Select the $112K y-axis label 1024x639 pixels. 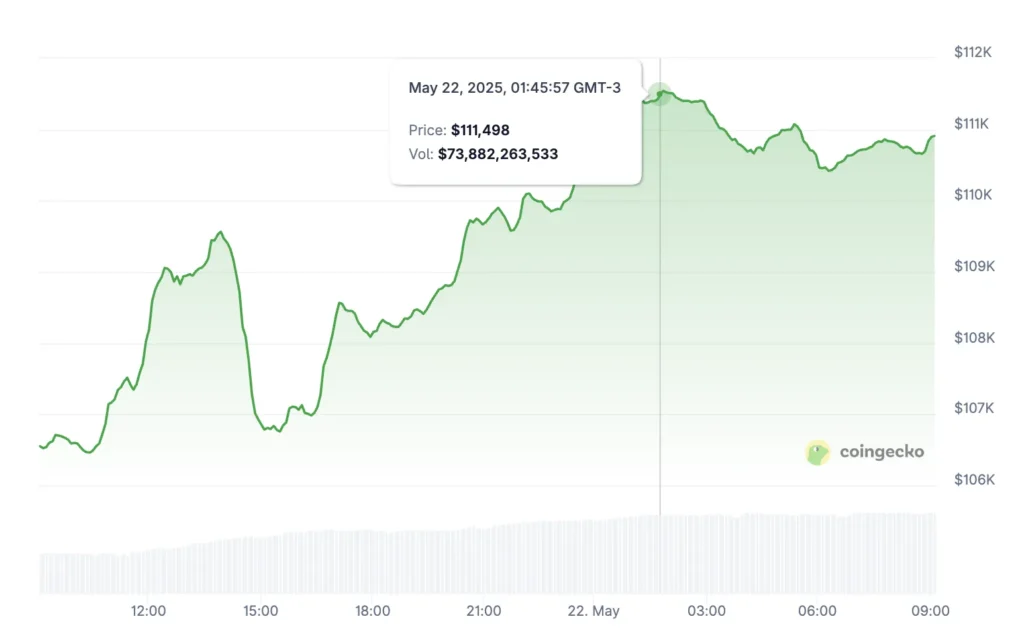(x=973, y=52)
